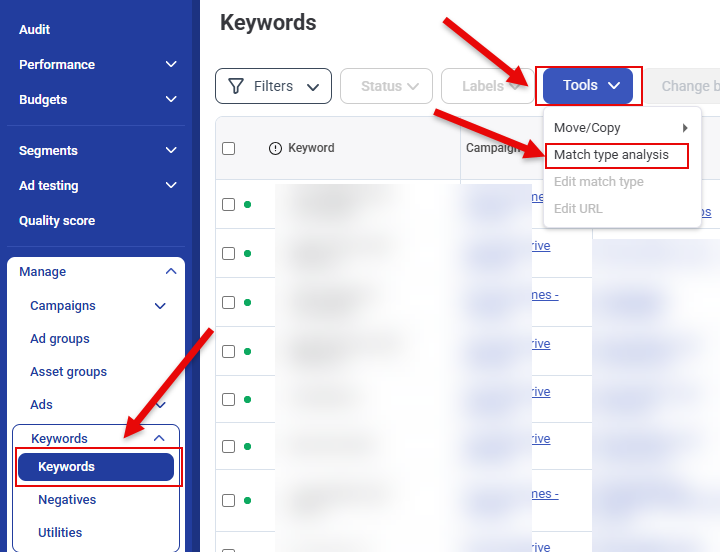The image size is (720, 552).
Task: Click the green status dot in first row
Action: coord(247,204)
